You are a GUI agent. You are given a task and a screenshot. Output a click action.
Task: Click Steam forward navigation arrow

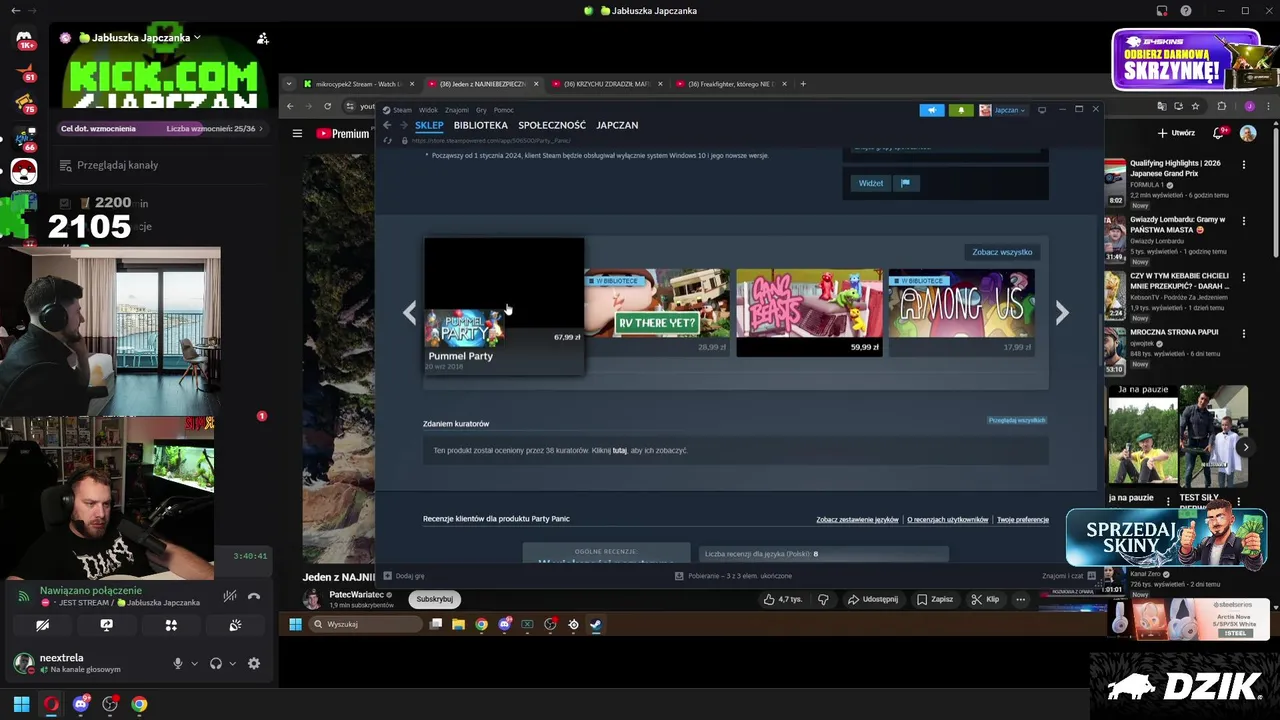pyautogui.click(x=404, y=125)
